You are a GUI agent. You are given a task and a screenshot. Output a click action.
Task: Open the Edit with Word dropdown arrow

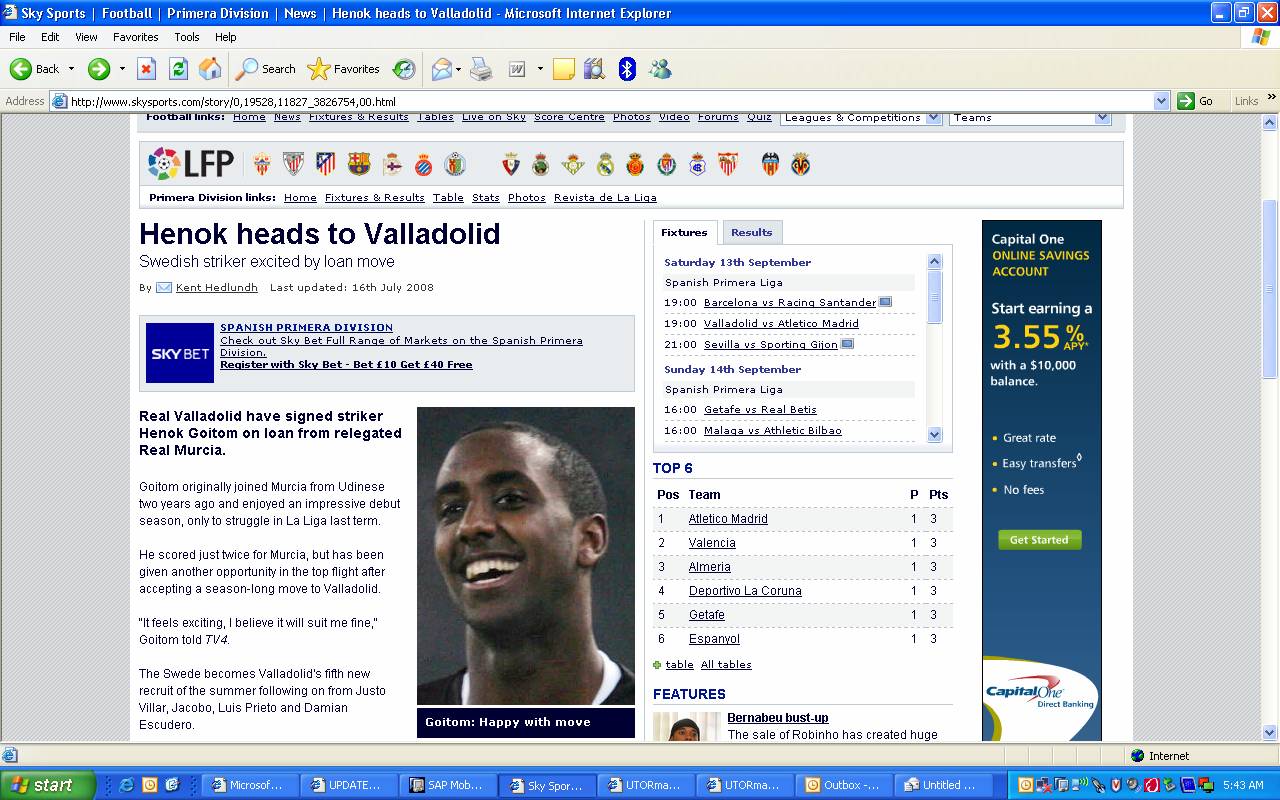pos(540,69)
